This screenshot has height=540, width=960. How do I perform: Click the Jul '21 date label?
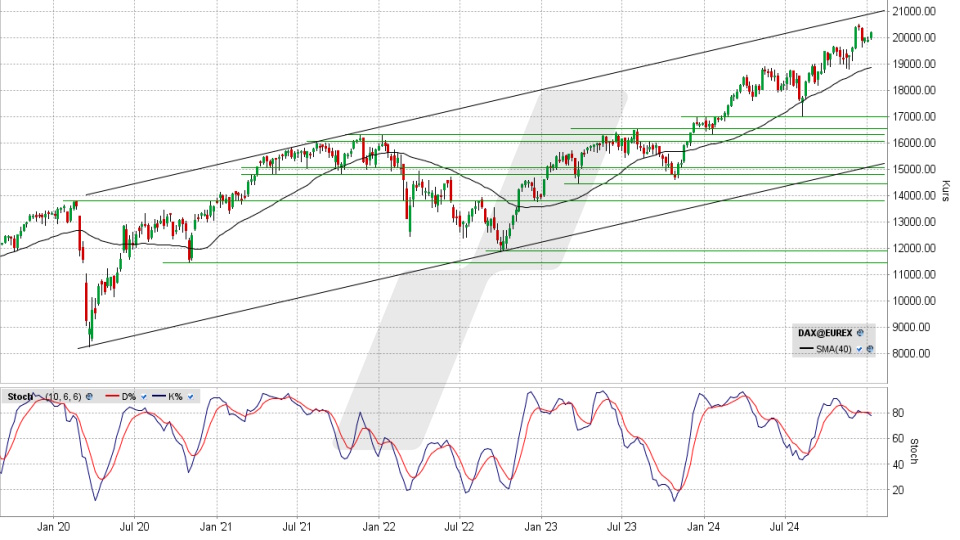point(297,527)
